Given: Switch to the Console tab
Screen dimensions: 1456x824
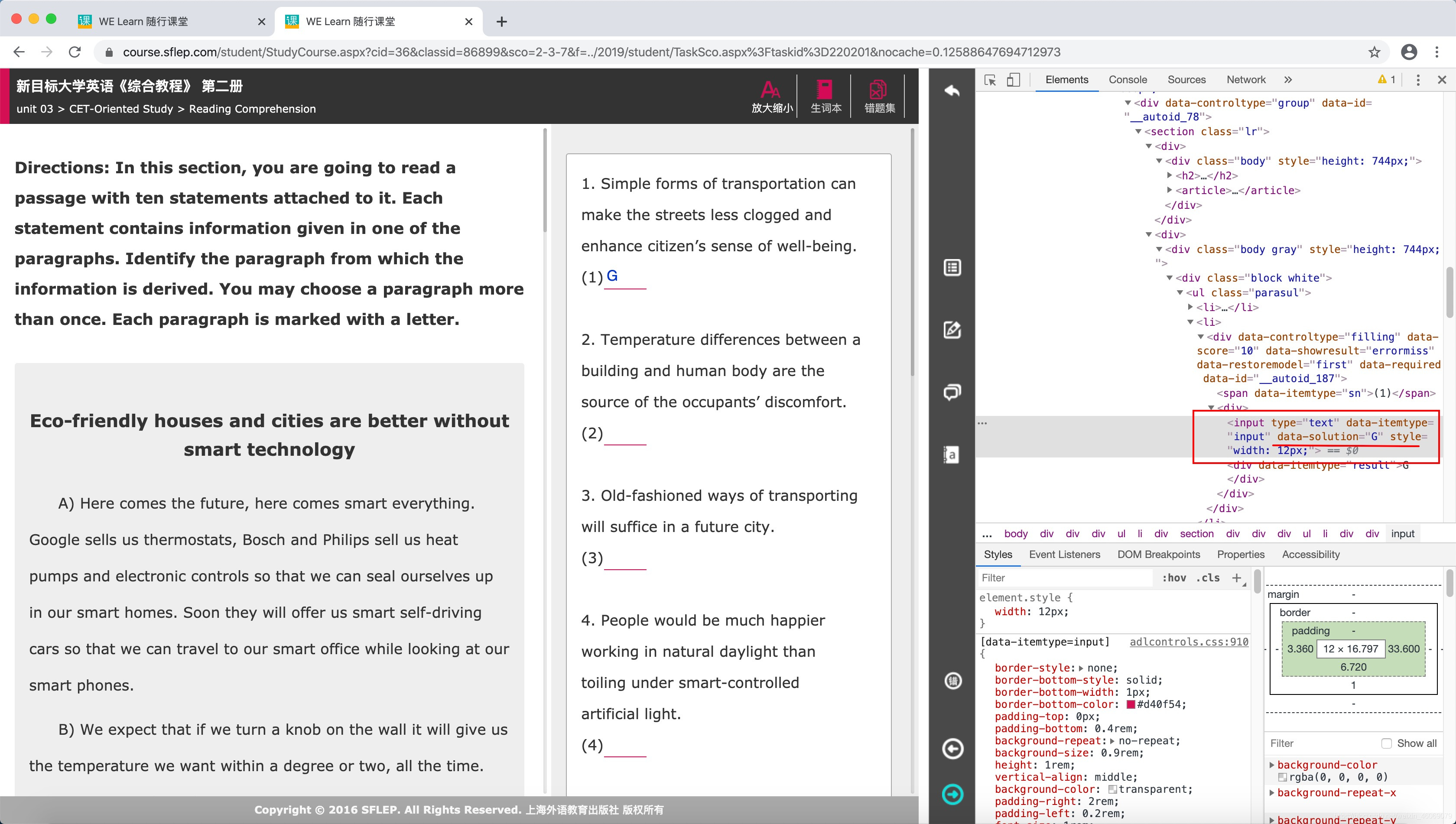Looking at the screenshot, I should pos(1127,80).
